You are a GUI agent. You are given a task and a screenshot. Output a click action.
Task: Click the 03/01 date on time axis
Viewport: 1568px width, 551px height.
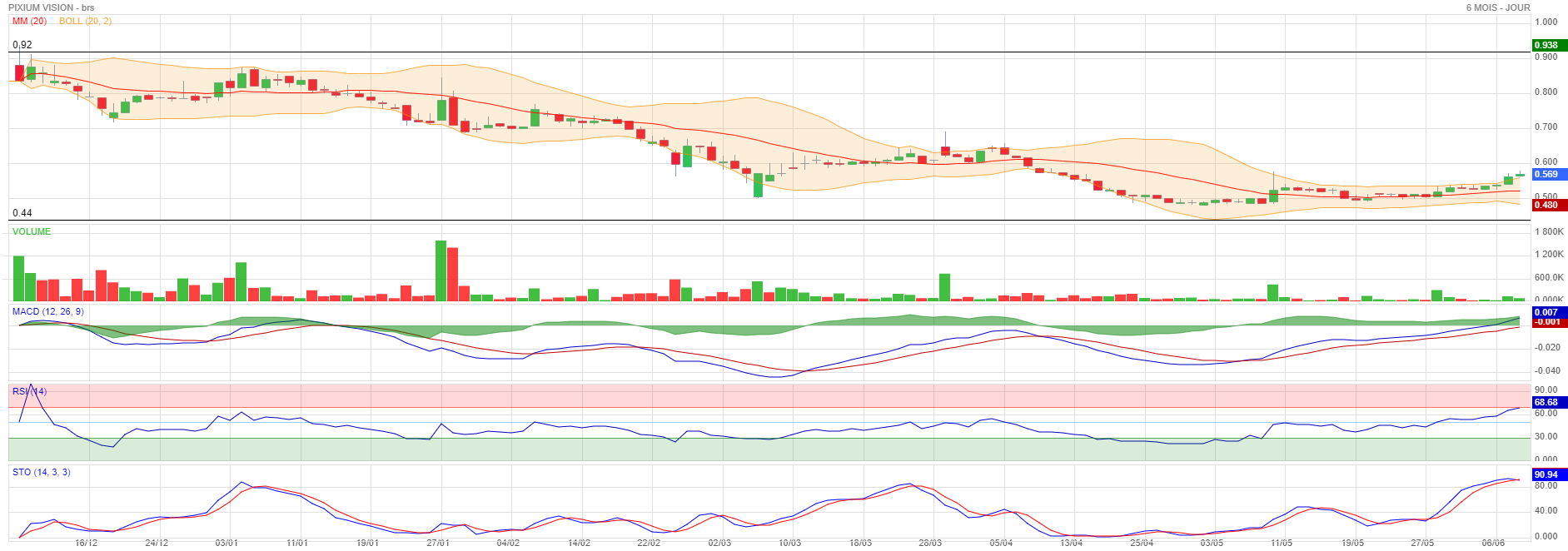(226, 543)
